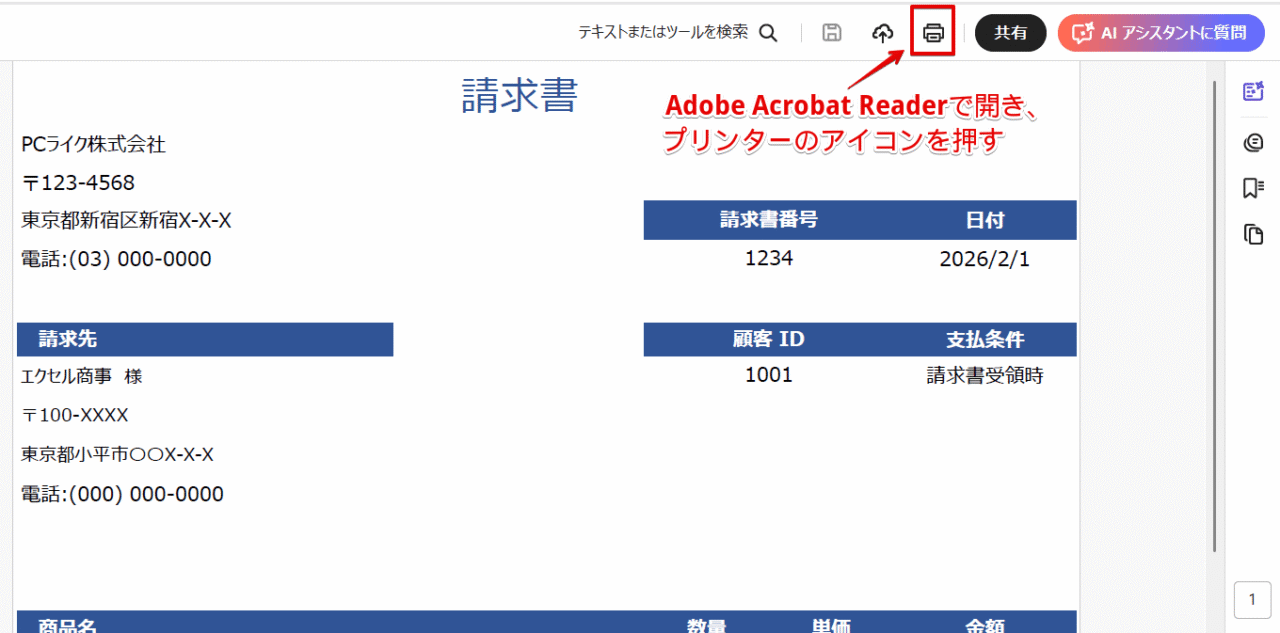This screenshot has height=633, width=1280.
Task: Click the search magnifier icon
Action: point(768,31)
